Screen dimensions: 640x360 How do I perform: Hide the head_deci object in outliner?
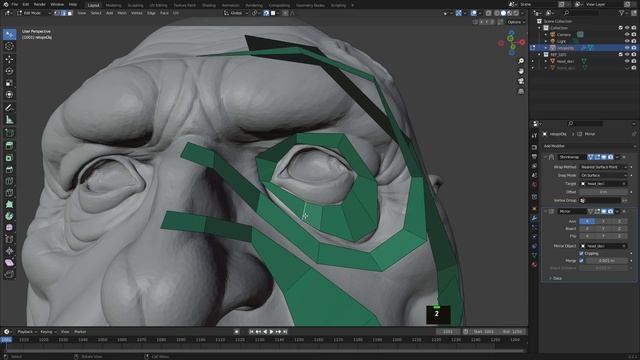point(627,61)
